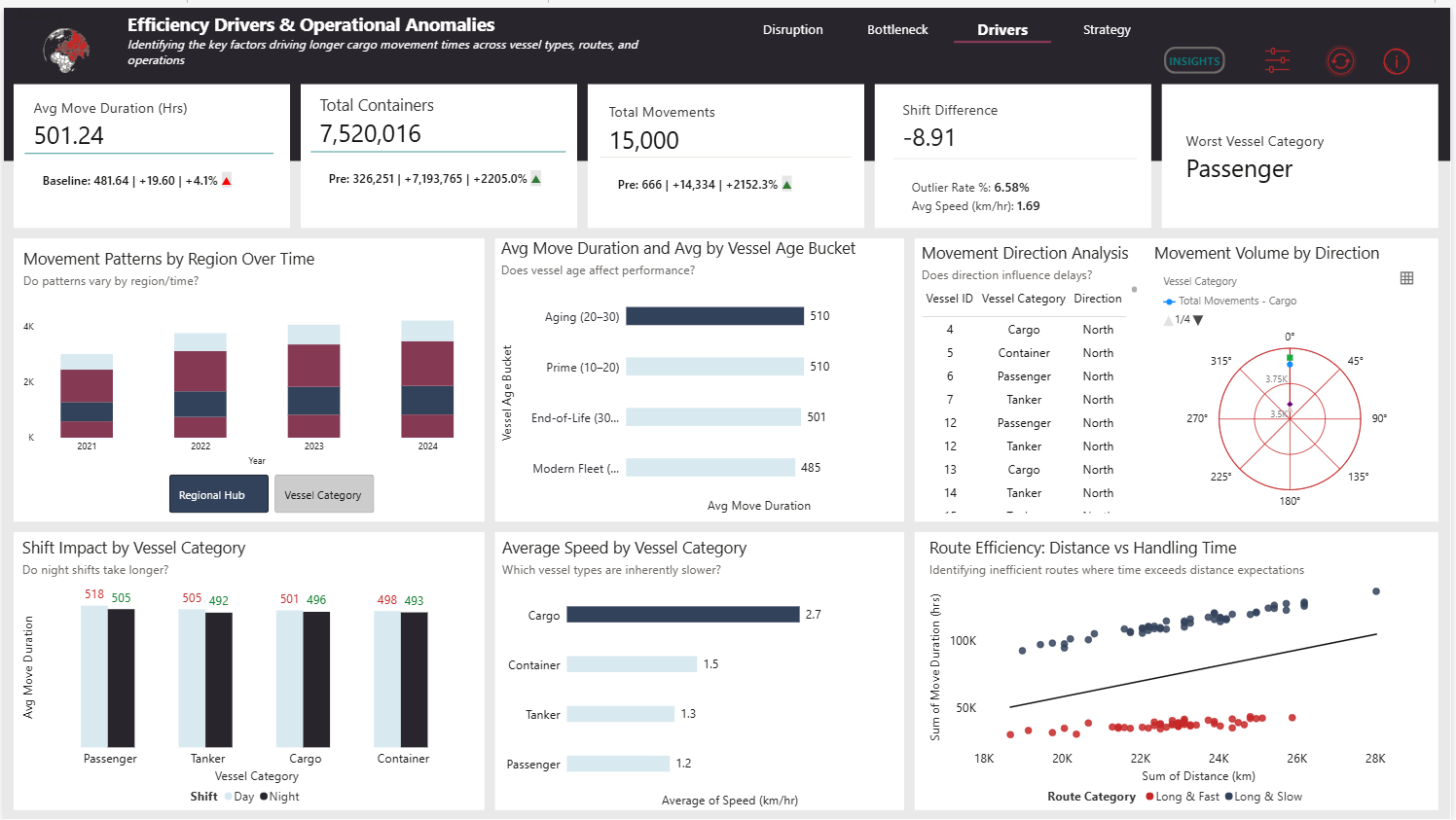1456x820 pixels.
Task: Click green up-arrow beside Total Movements change
Action: 786,185
